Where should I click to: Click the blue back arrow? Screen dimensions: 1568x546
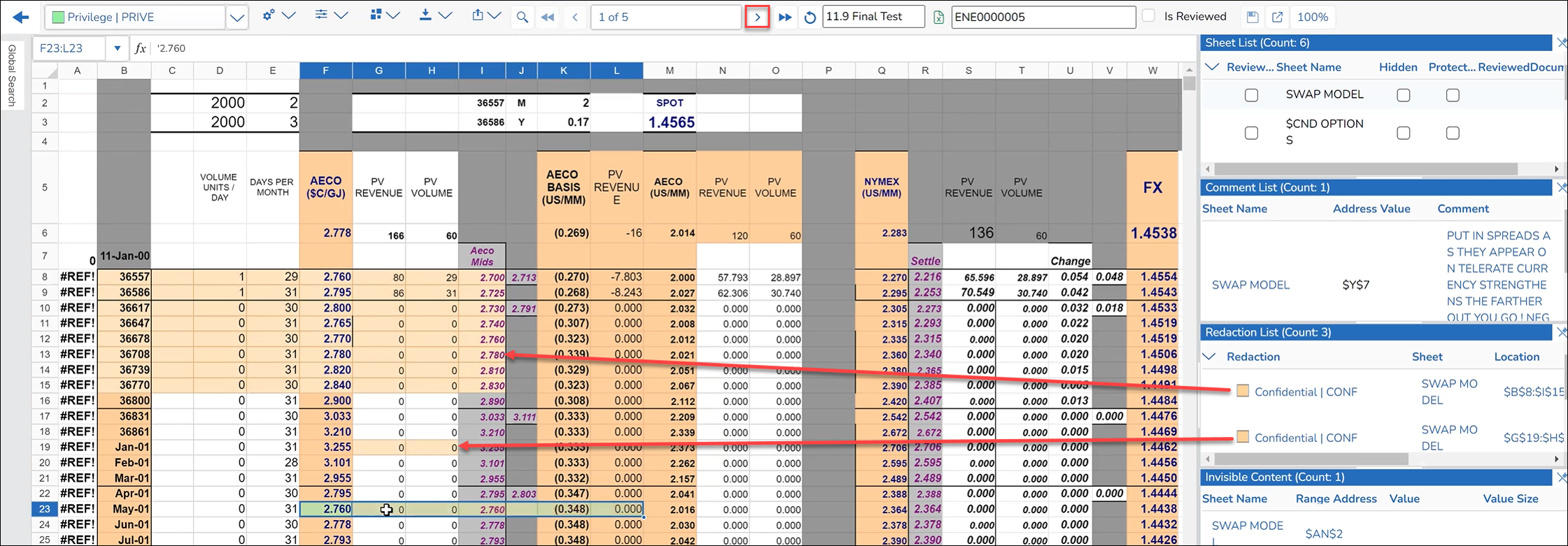pyautogui.click(x=21, y=17)
